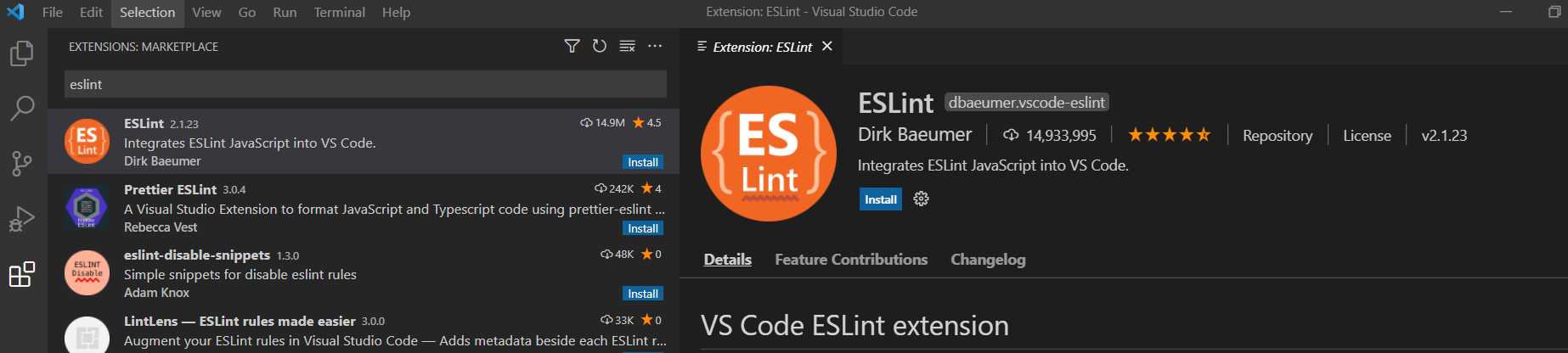Click the VS Code ESLint extension heading
1568x353 pixels.
pos(855,326)
